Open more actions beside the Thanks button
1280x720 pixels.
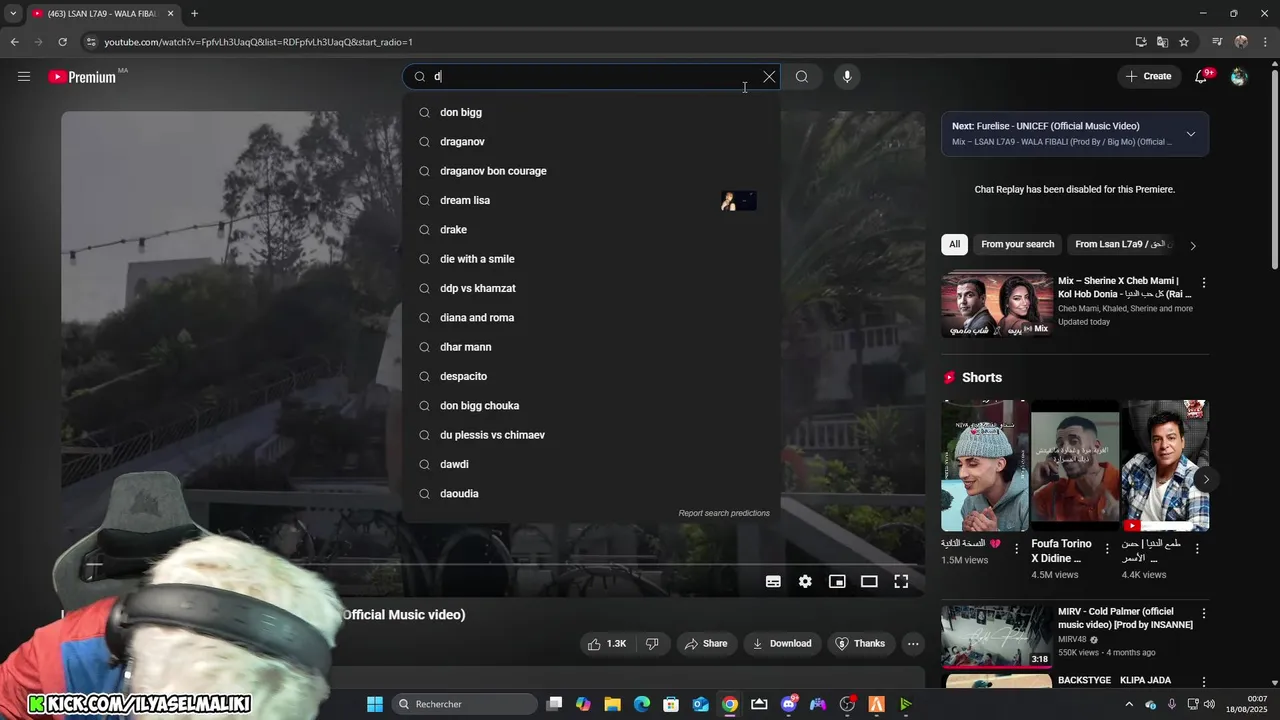click(x=913, y=644)
